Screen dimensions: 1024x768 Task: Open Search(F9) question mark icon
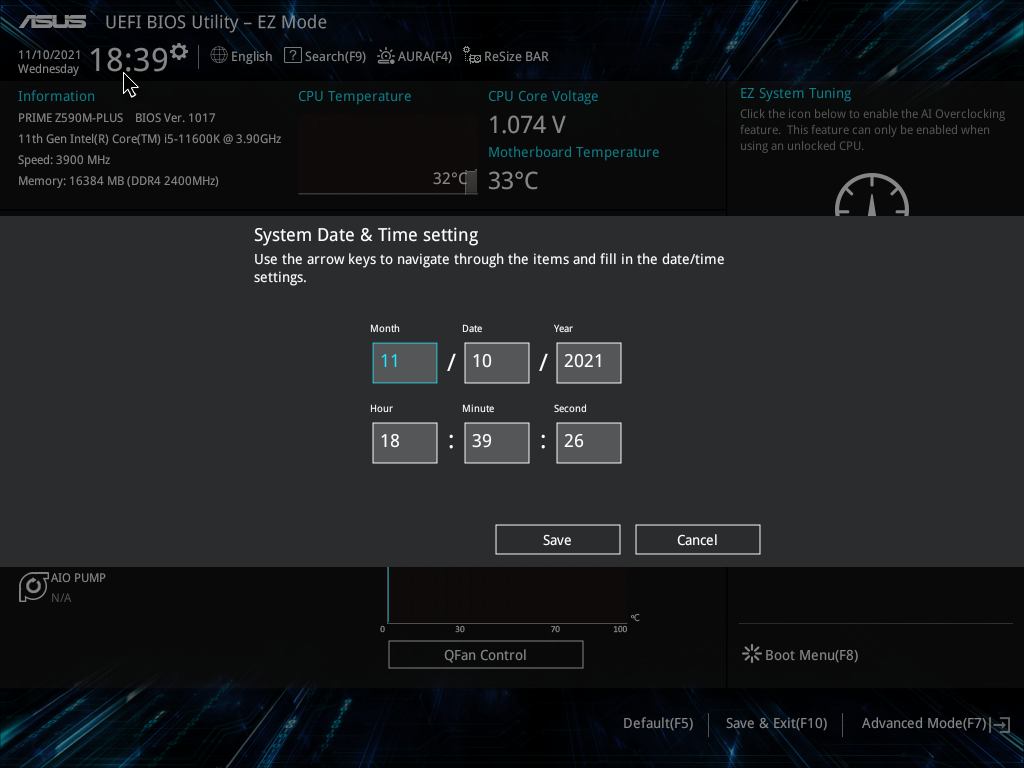click(293, 56)
